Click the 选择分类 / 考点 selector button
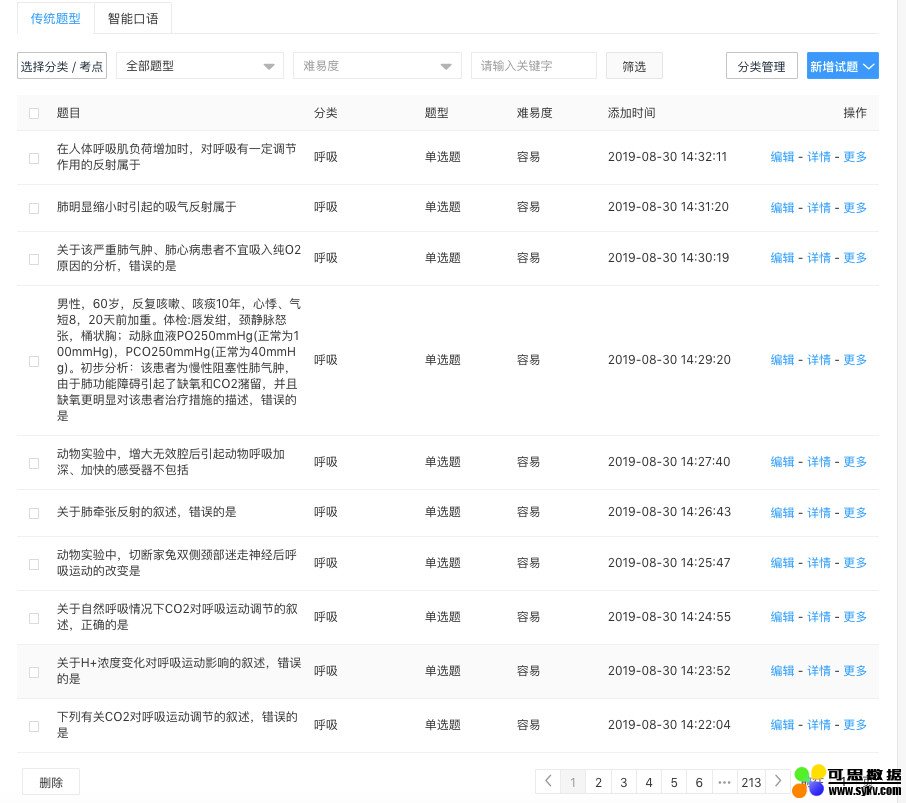The image size is (906, 803). 62,66
